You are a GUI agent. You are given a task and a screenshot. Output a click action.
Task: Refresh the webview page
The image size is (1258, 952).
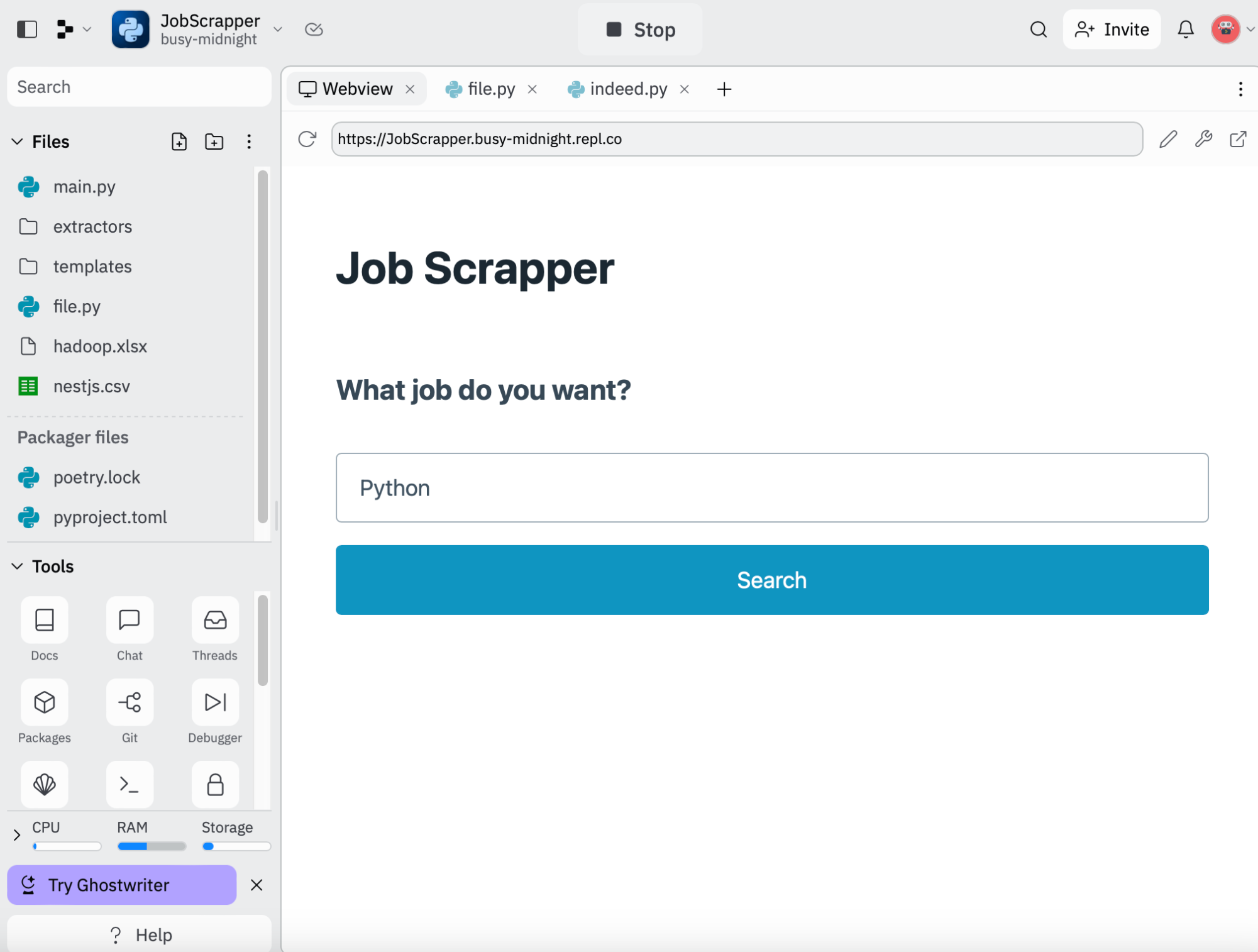tap(307, 139)
